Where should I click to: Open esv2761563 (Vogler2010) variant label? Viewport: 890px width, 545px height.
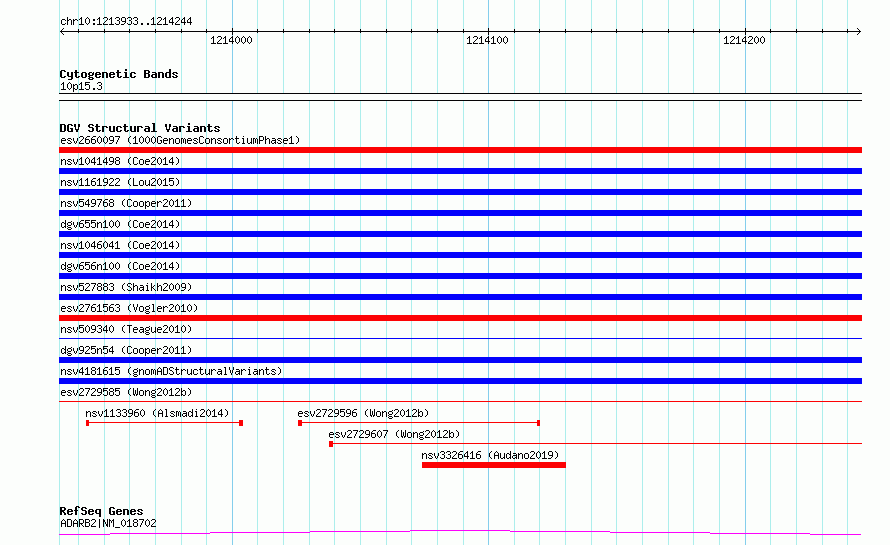click(x=129, y=308)
